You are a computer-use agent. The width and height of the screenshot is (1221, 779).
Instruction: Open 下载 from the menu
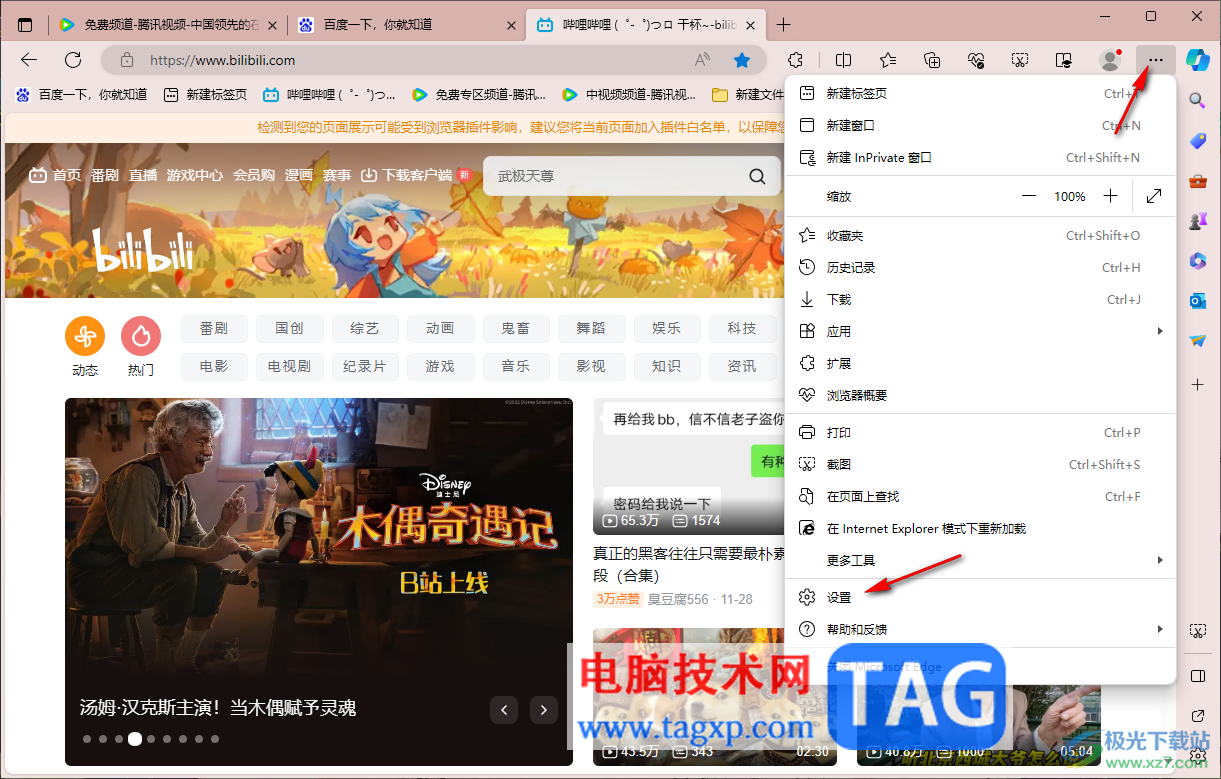pos(980,300)
